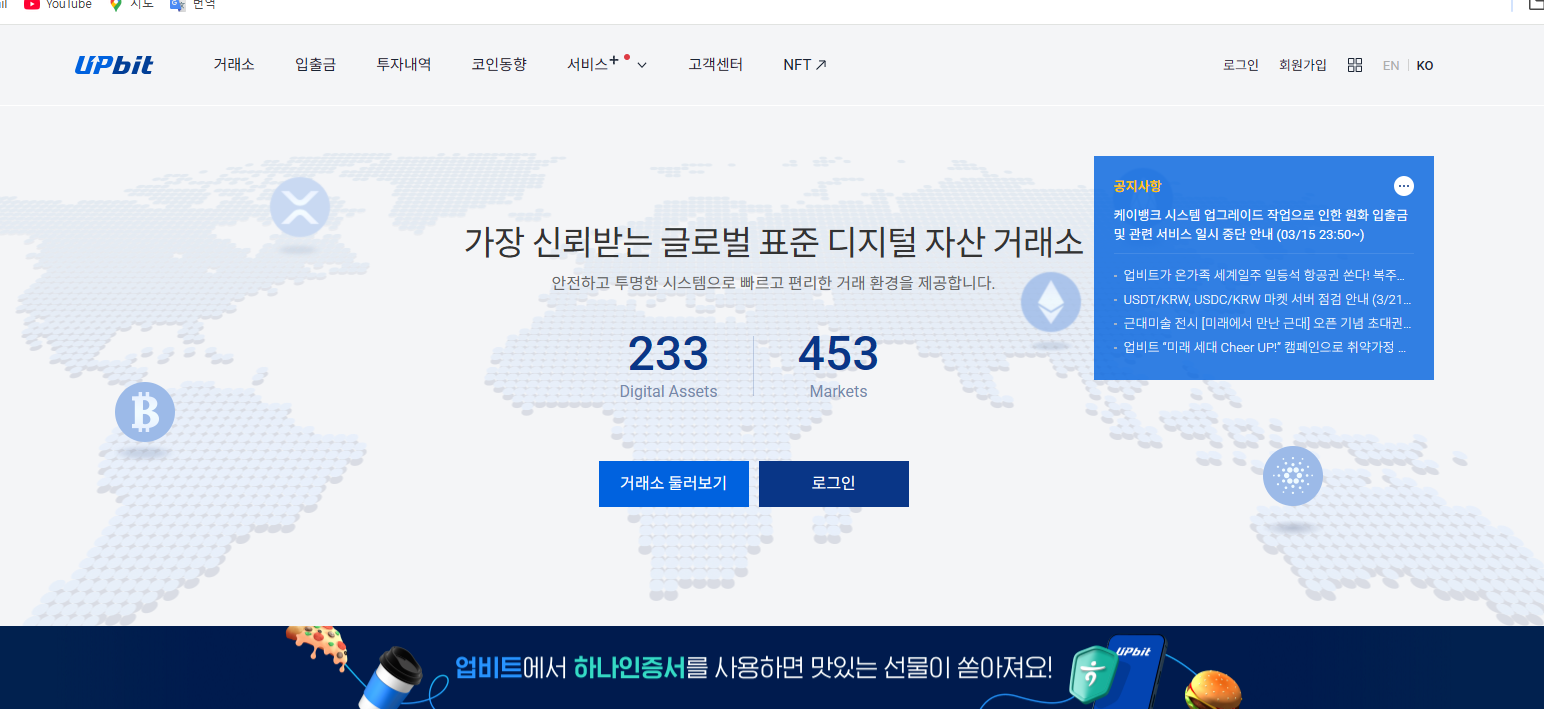Click the main headline 가장 신뢰받는 글로벌
The height and width of the screenshot is (709, 1544).
coord(773,242)
